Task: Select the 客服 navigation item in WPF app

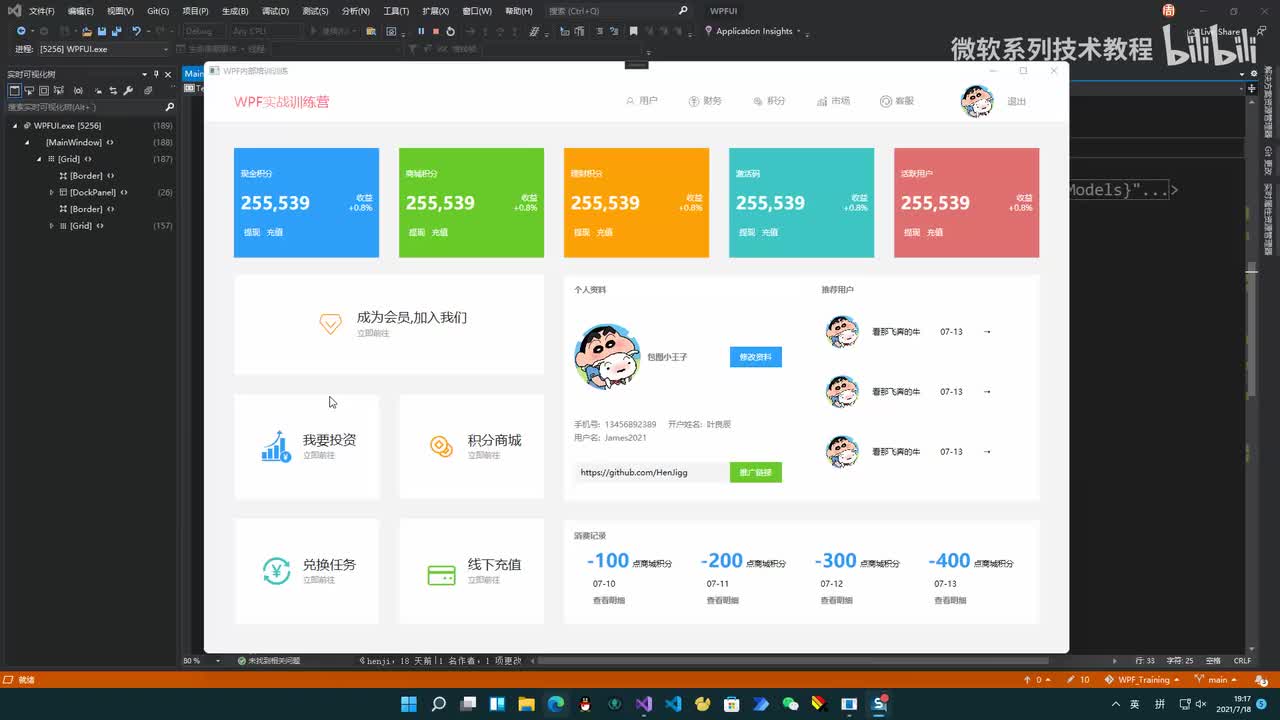Action: 897,101
